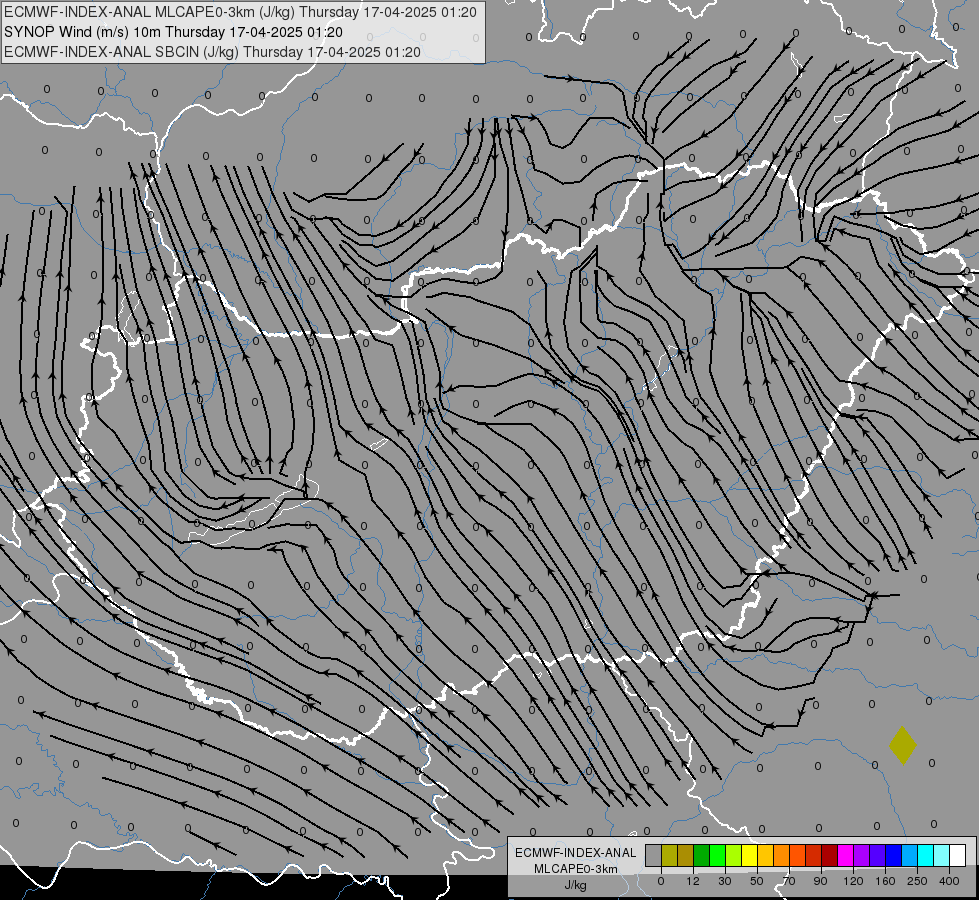The height and width of the screenshot is (900, 979).
Task: Click the legend scale value 30
Action: (725, 881)
